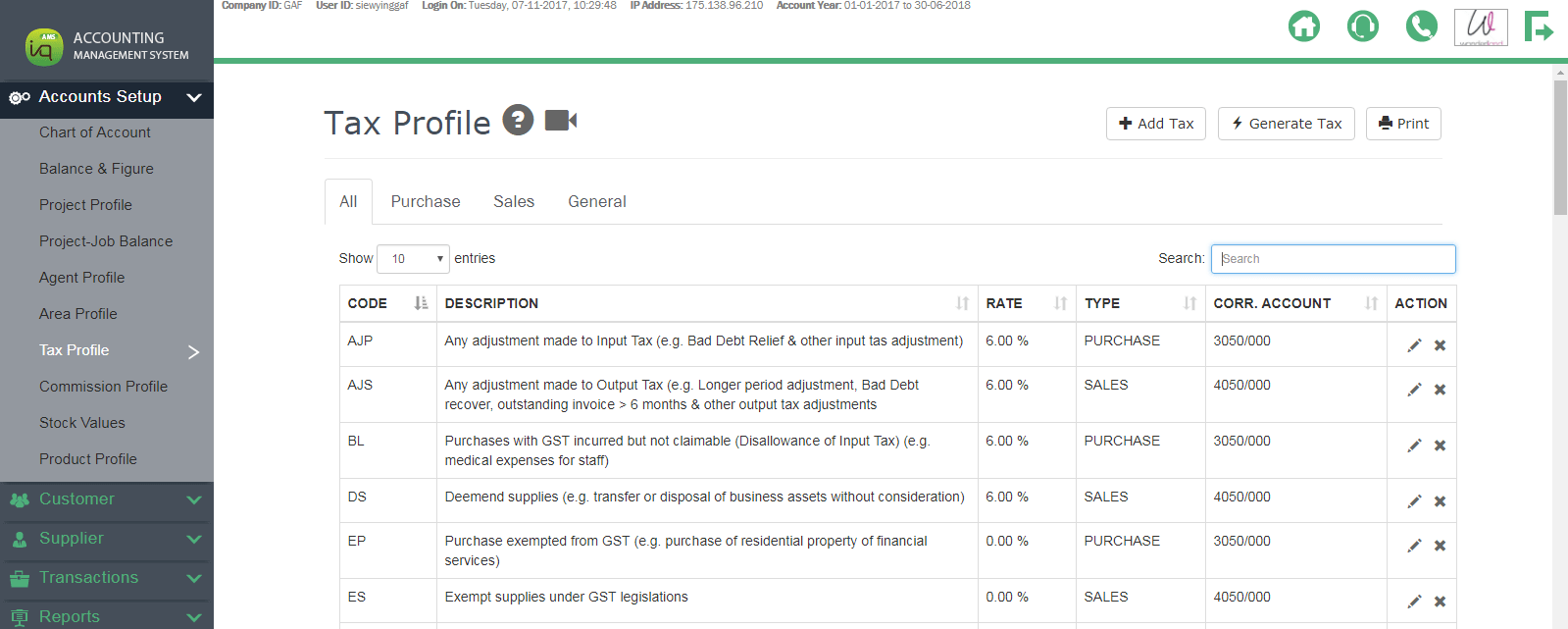Edit the AJP tax row pencil icon
Screen dimensions: 1568x629
(1414, 345)
